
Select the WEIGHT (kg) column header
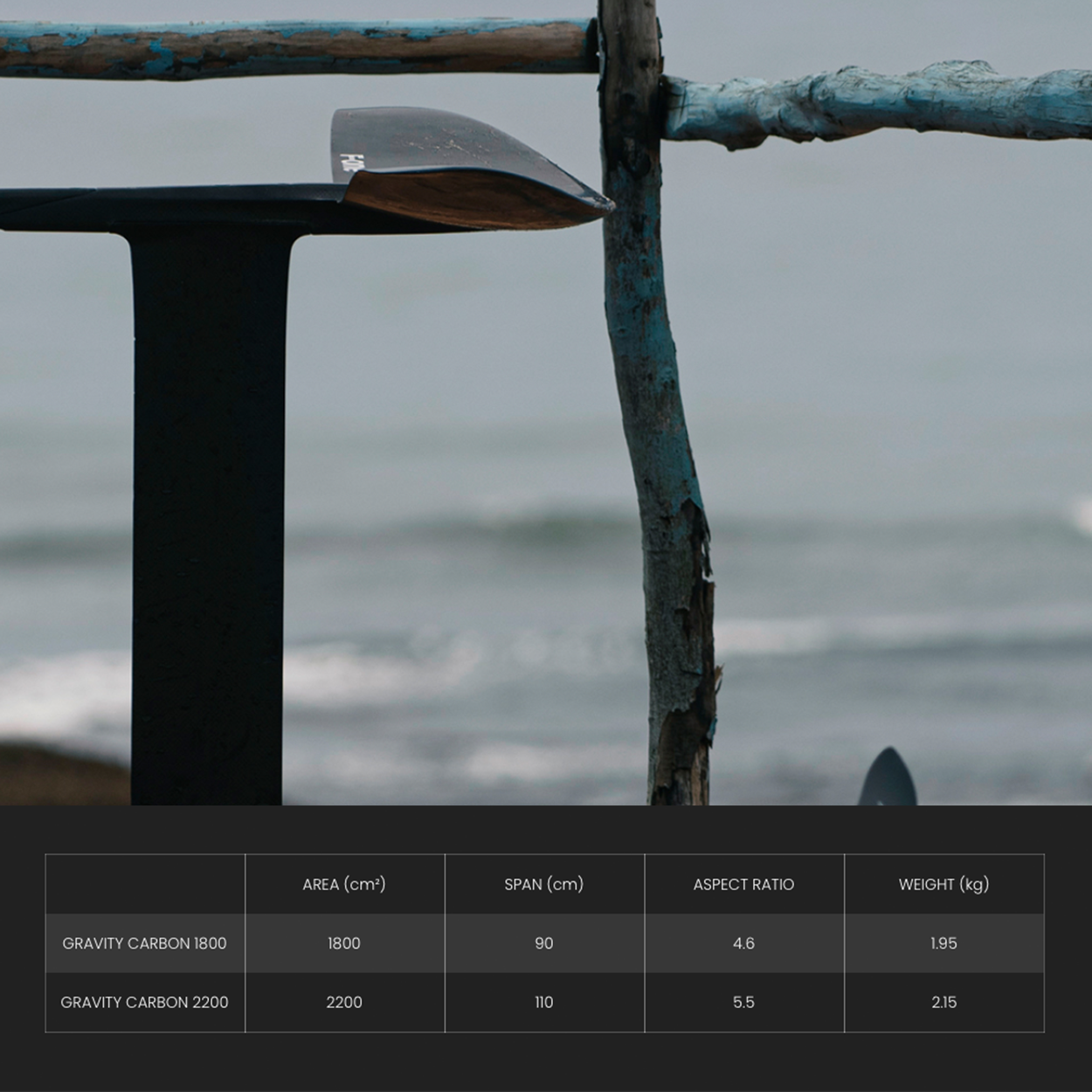click(x=943, y=884)
